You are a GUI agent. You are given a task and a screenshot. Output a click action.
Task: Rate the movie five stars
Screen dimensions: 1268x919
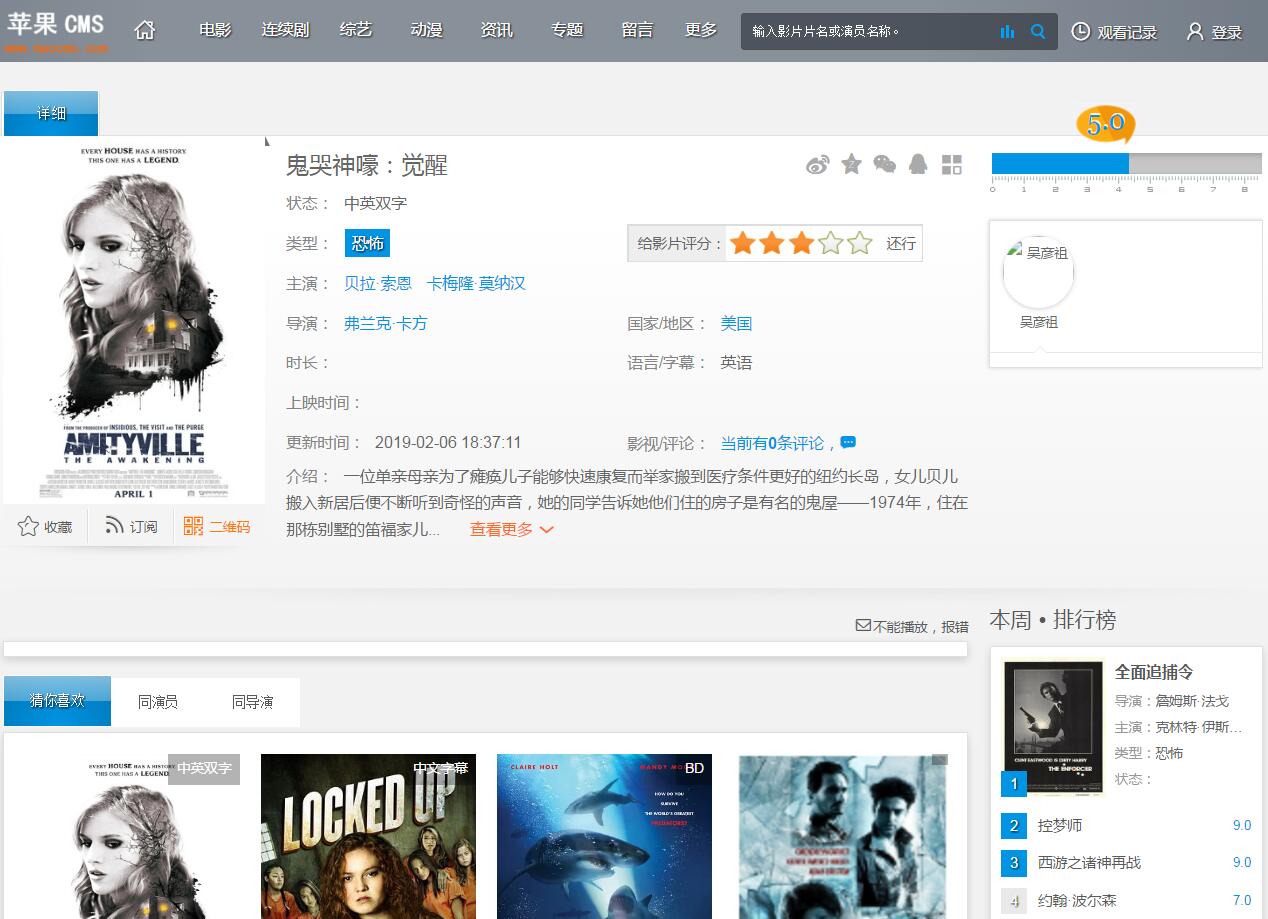coord(860,243)
